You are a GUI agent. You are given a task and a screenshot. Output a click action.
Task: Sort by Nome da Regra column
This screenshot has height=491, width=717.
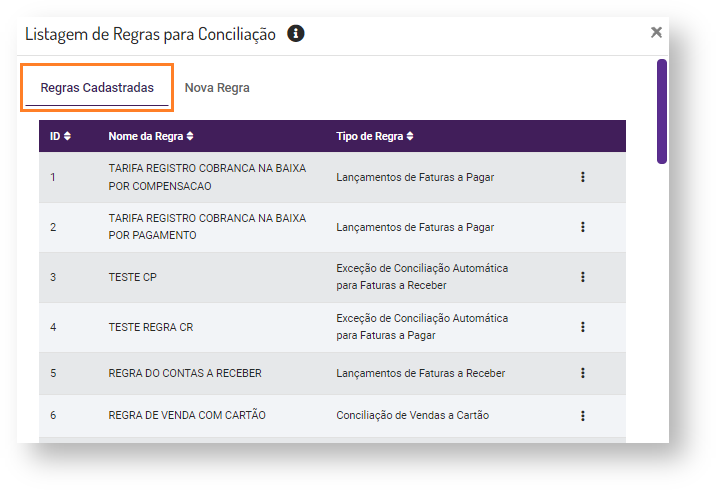click(151, 136)
